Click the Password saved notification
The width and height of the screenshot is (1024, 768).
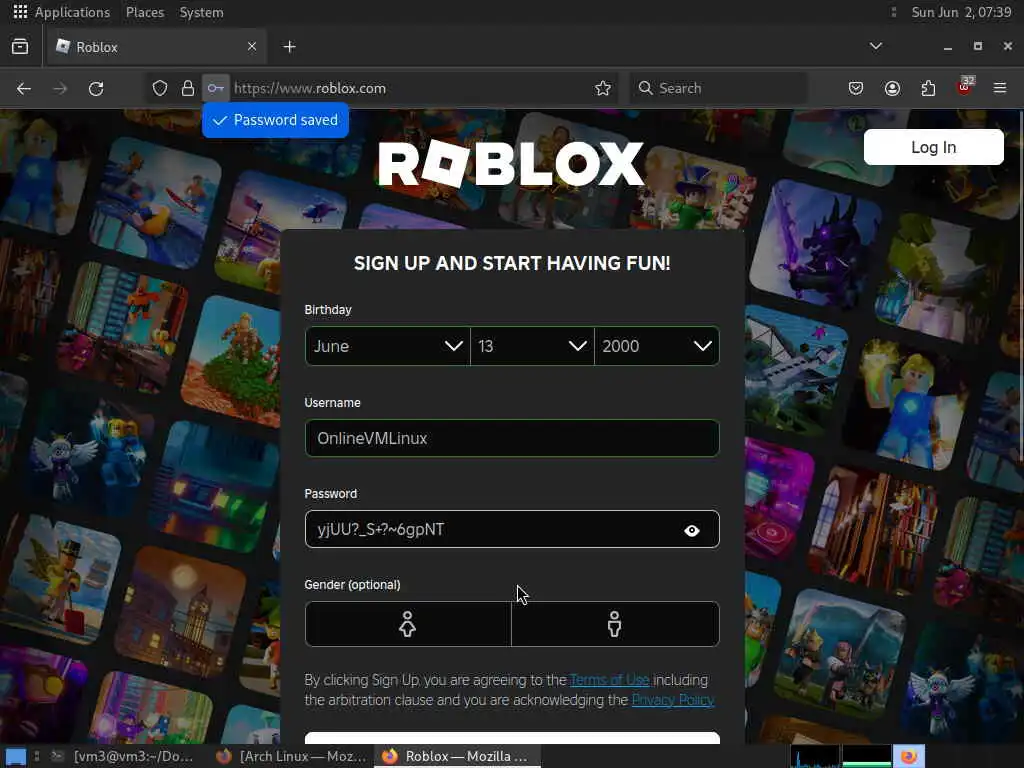(x=276, y=120)
